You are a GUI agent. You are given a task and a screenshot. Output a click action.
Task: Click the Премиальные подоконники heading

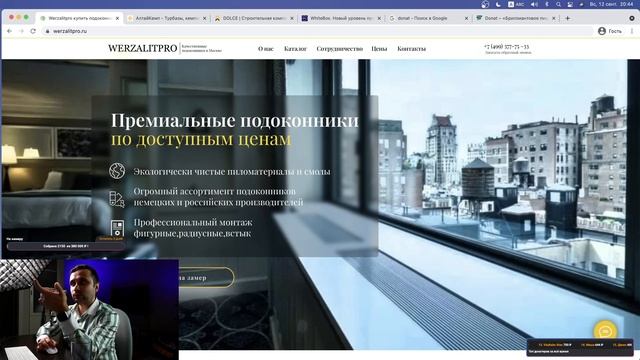[x=235, y=120]
